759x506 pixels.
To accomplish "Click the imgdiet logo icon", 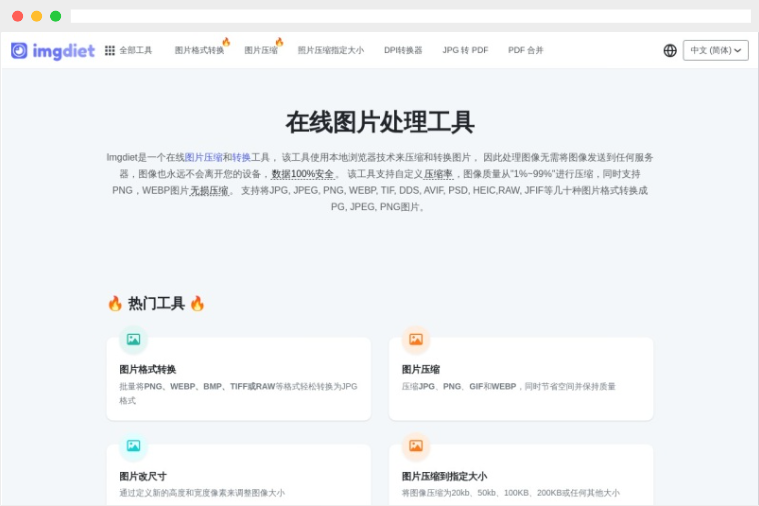I will [19, 50].
